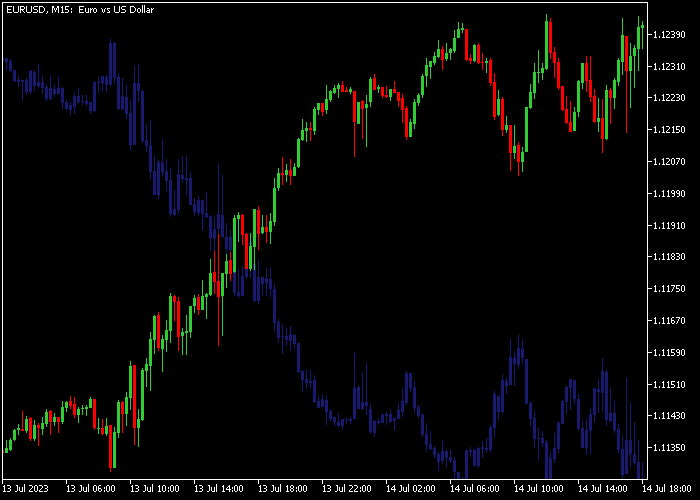Click the 13 Jul 18:00 time label

coord(283,488)
